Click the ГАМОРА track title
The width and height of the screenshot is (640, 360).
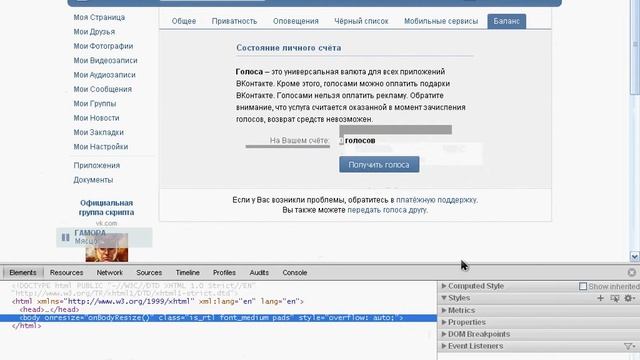(x=90, y=233)
